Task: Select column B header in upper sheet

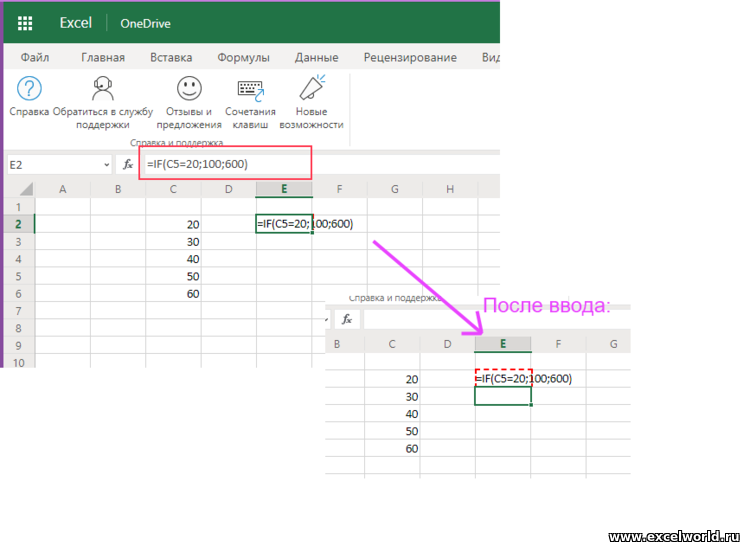Action: coord(118,189)
